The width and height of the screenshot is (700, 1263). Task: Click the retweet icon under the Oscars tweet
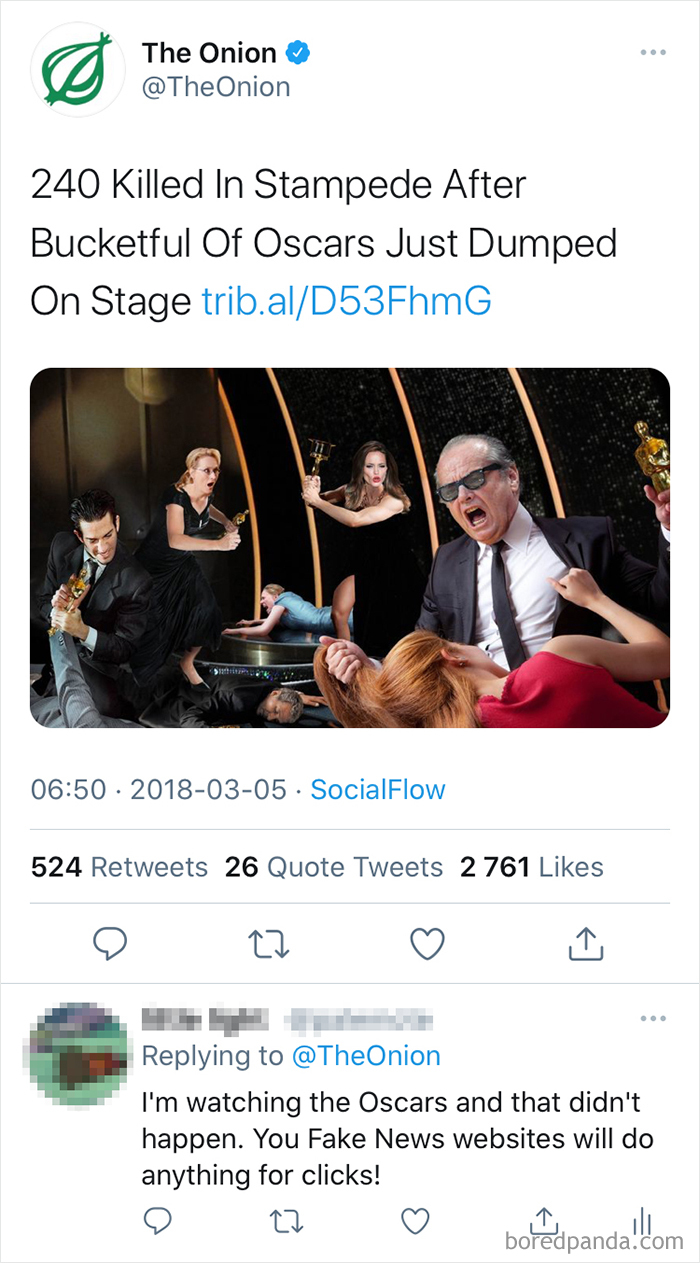[268, 943]
